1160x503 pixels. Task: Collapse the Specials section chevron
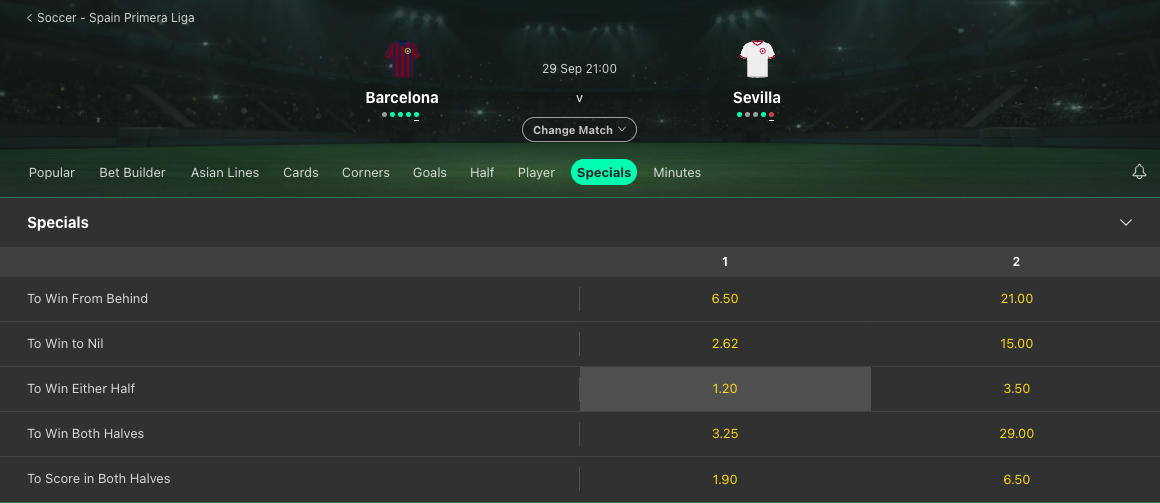click(x=1126, y=223)
